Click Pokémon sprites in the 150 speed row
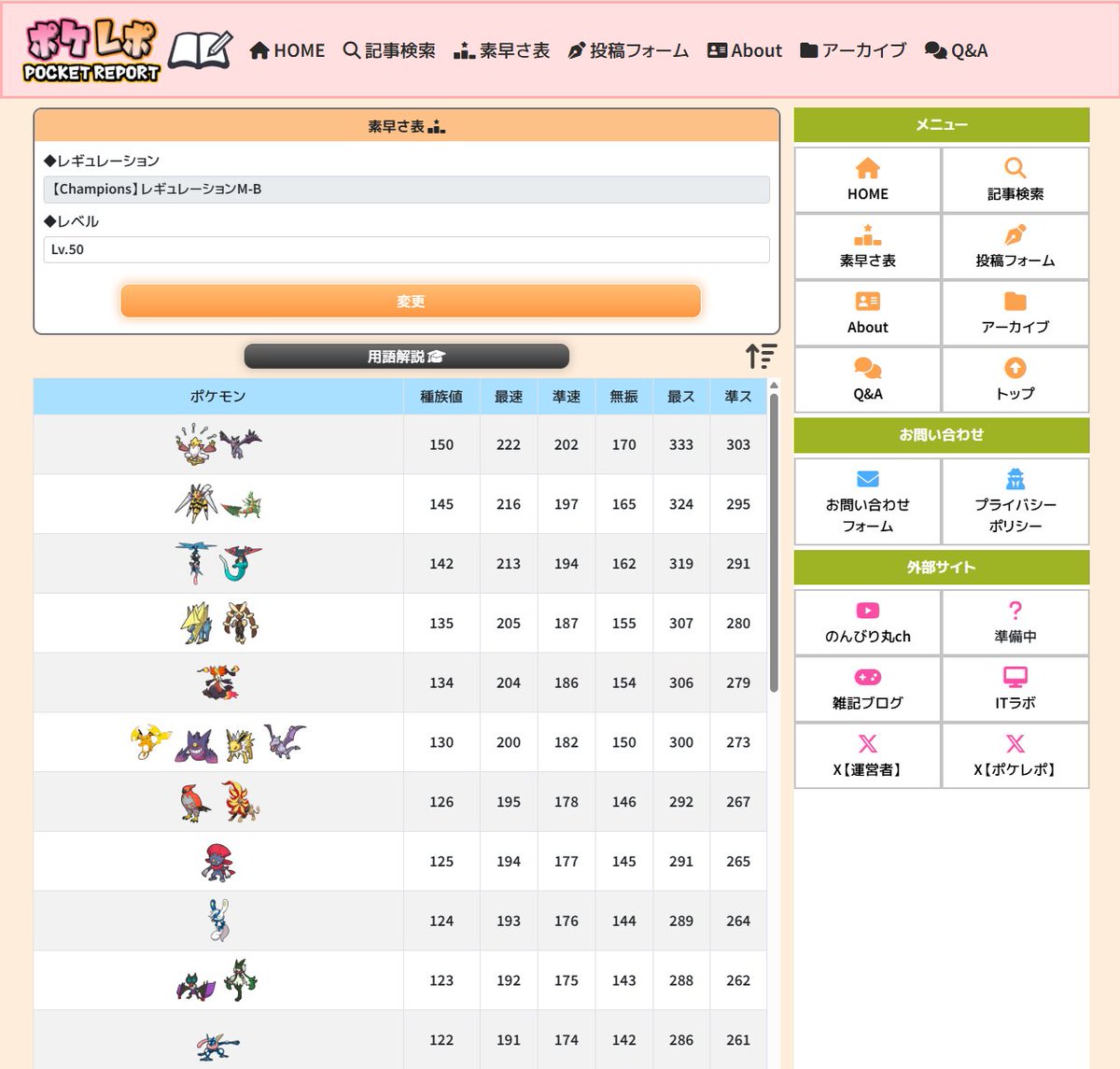Viewport: 1120px width, 1069px height. (x=218, y=444)
